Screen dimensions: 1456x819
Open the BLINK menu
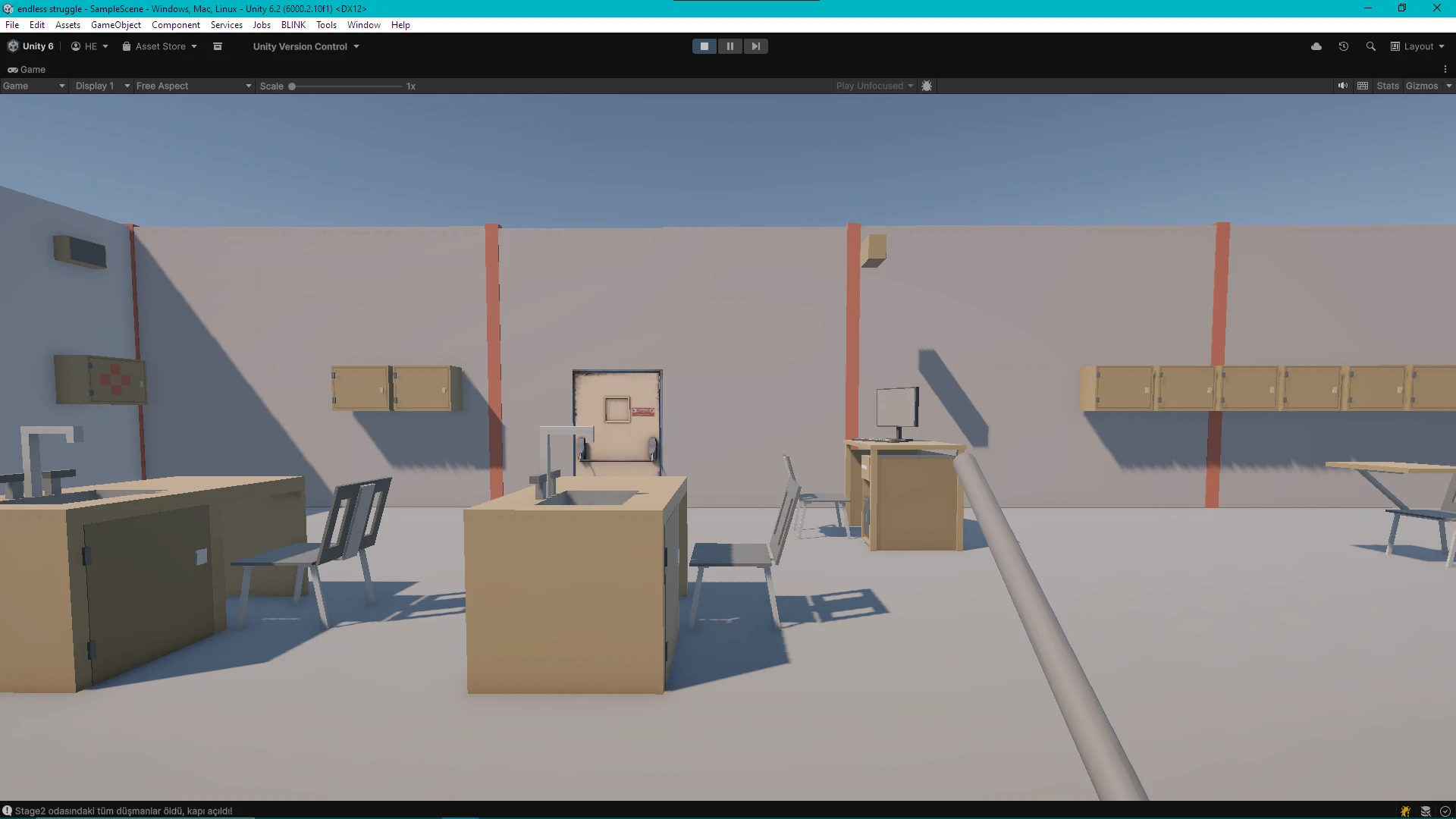click(x=293, y=25)
